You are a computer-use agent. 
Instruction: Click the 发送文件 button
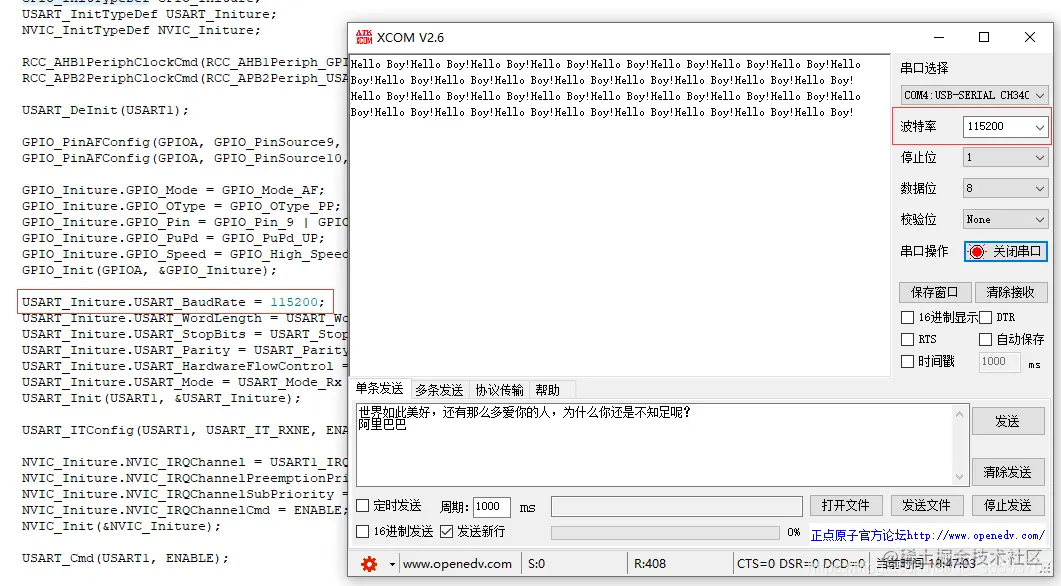926,505
